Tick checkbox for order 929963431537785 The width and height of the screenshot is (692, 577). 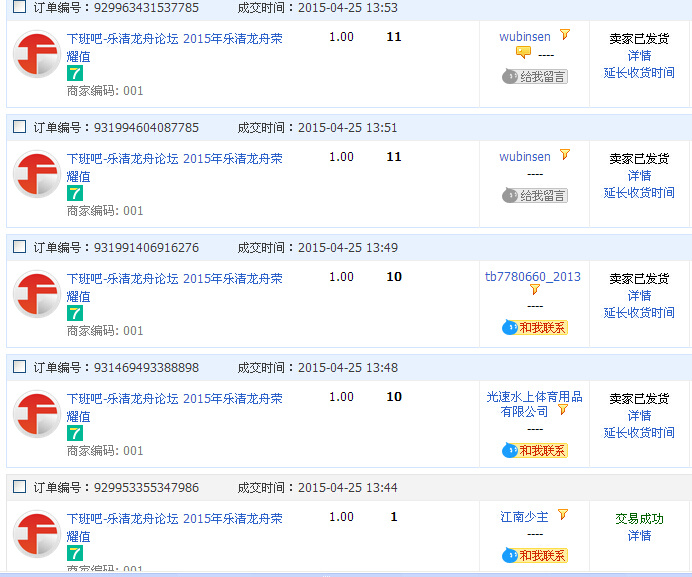(x=19, y=6)
